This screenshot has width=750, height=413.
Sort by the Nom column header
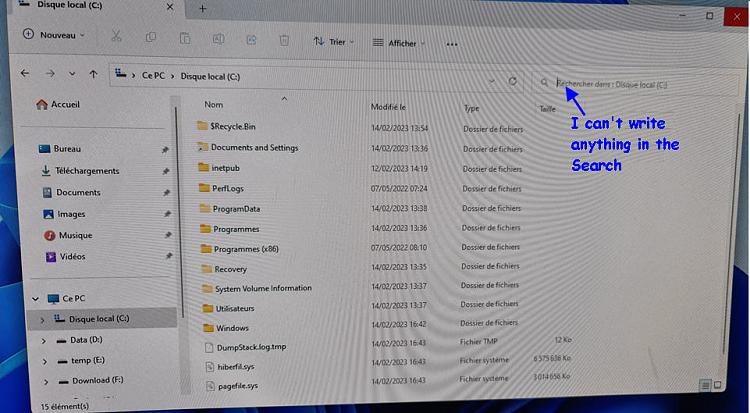coord(213,104)
